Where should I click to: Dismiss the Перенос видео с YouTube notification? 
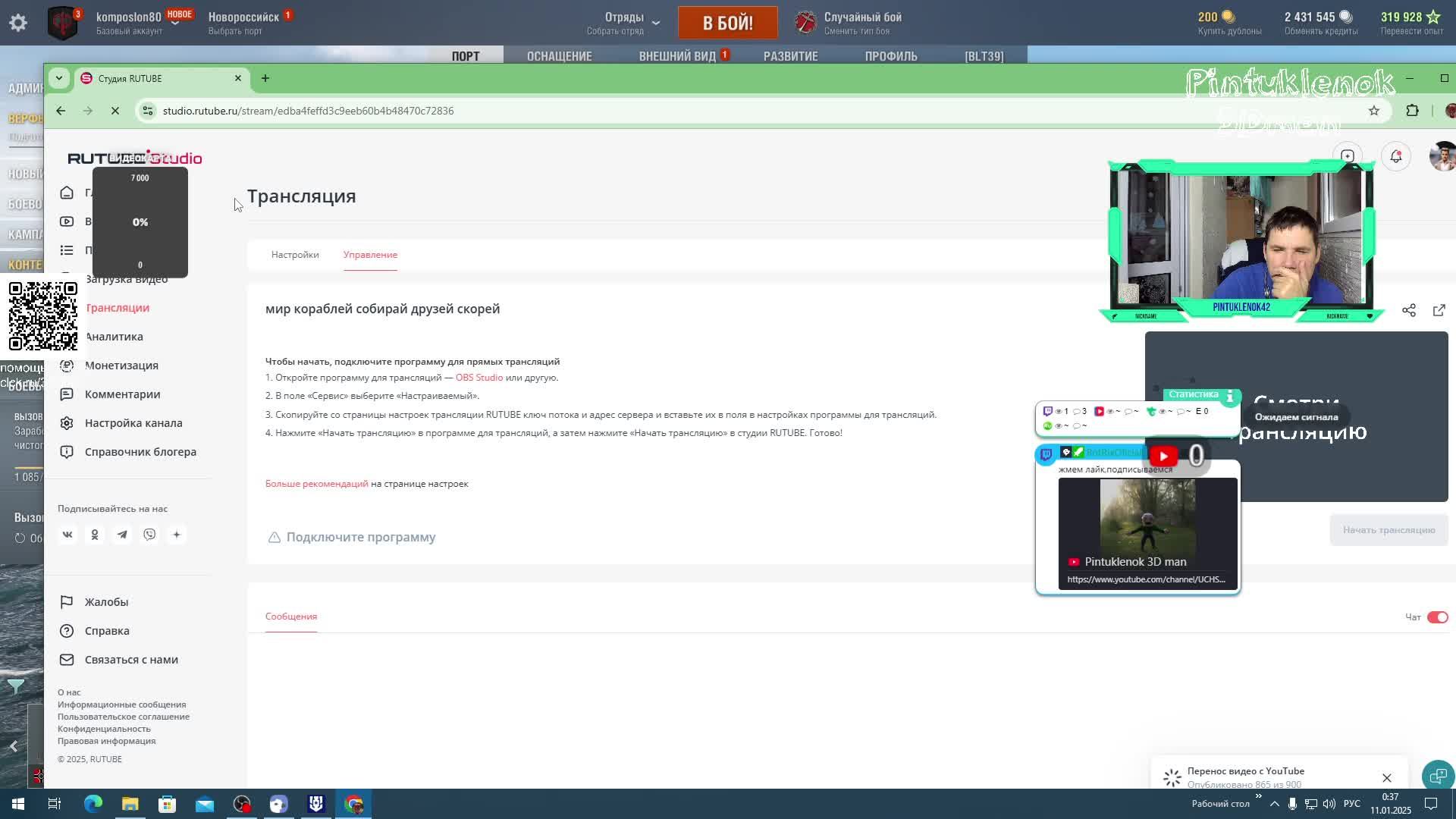(x=1386, y=778)
